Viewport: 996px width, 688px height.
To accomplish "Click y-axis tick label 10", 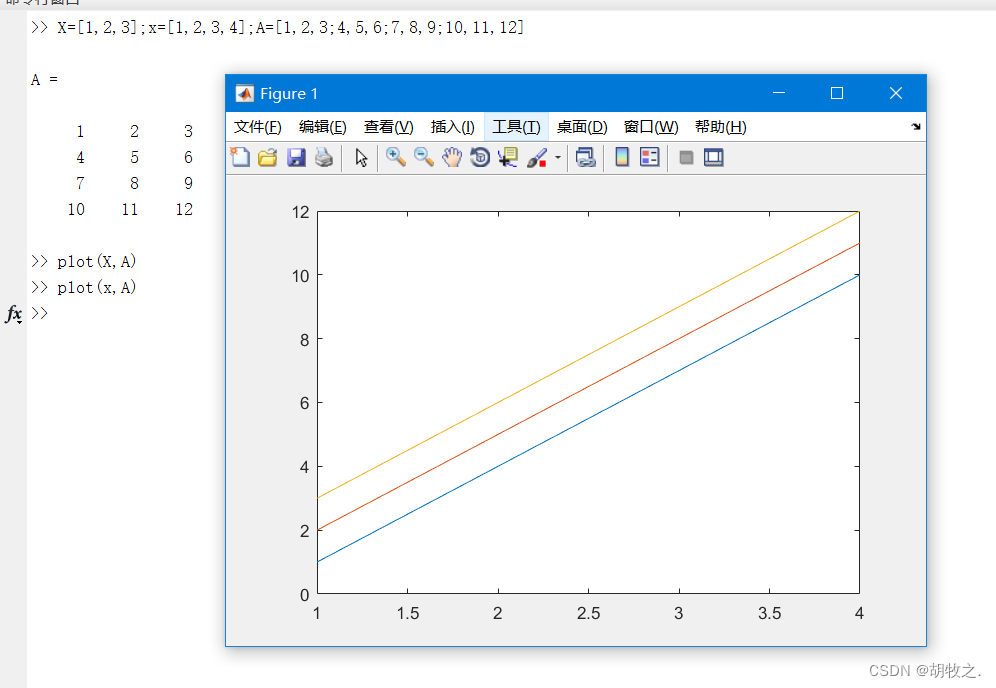I will (300, 276).
